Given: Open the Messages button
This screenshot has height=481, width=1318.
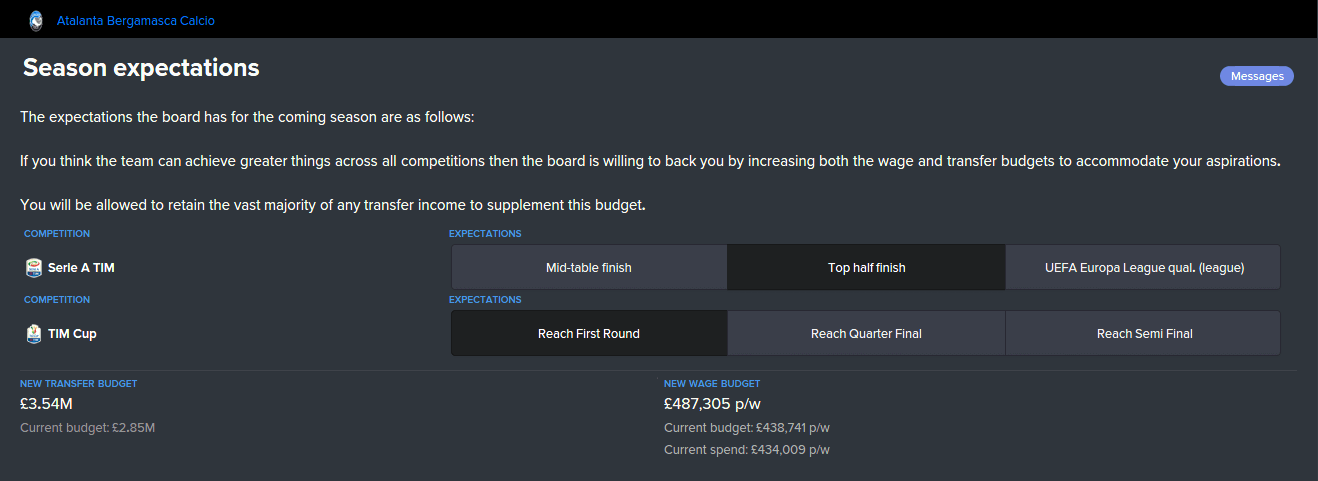Looking at the screenshot, I should pyautogui.click(x=1257, y=76).
